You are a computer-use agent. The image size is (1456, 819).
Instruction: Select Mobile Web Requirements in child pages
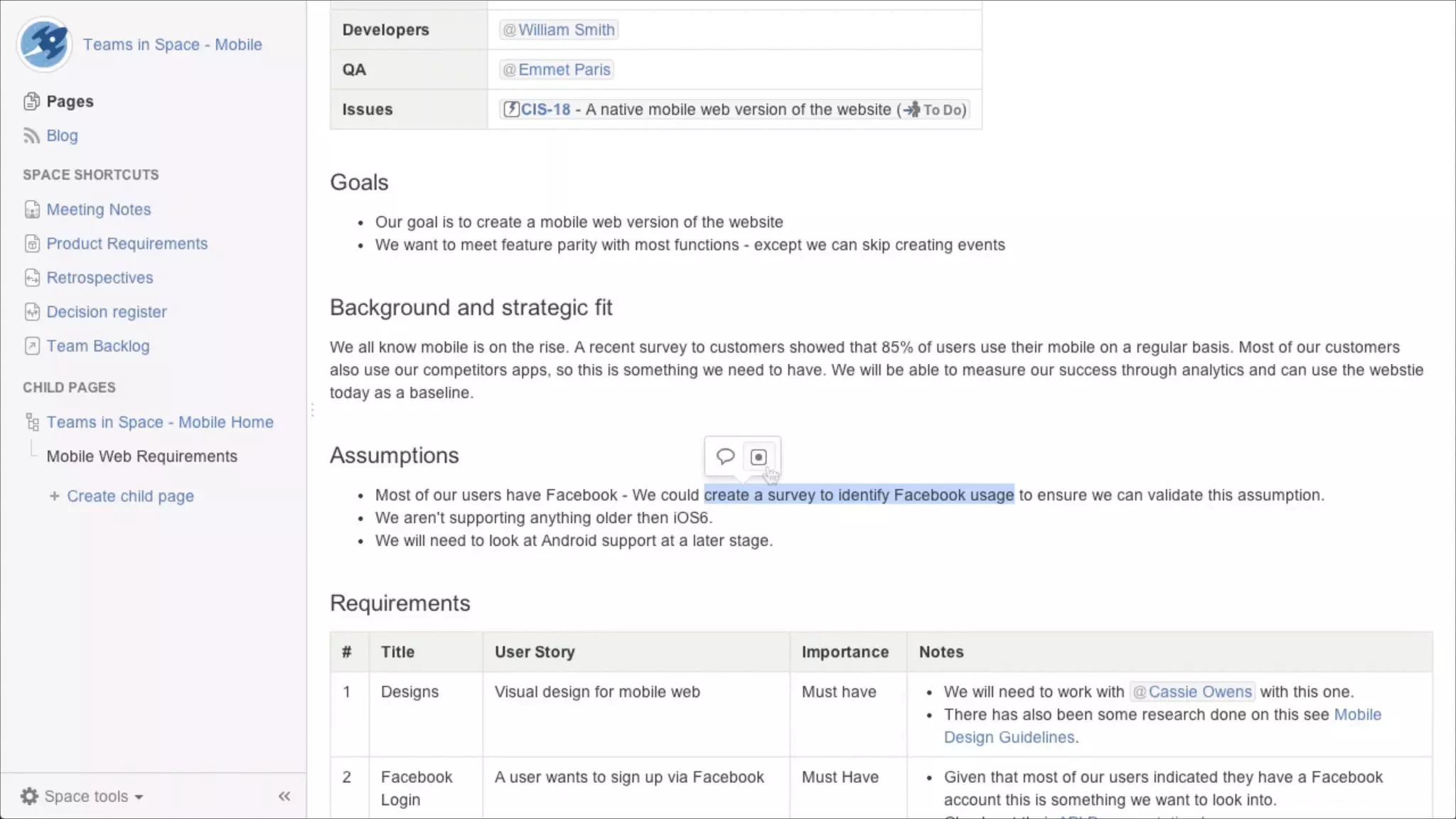point(141,456)
